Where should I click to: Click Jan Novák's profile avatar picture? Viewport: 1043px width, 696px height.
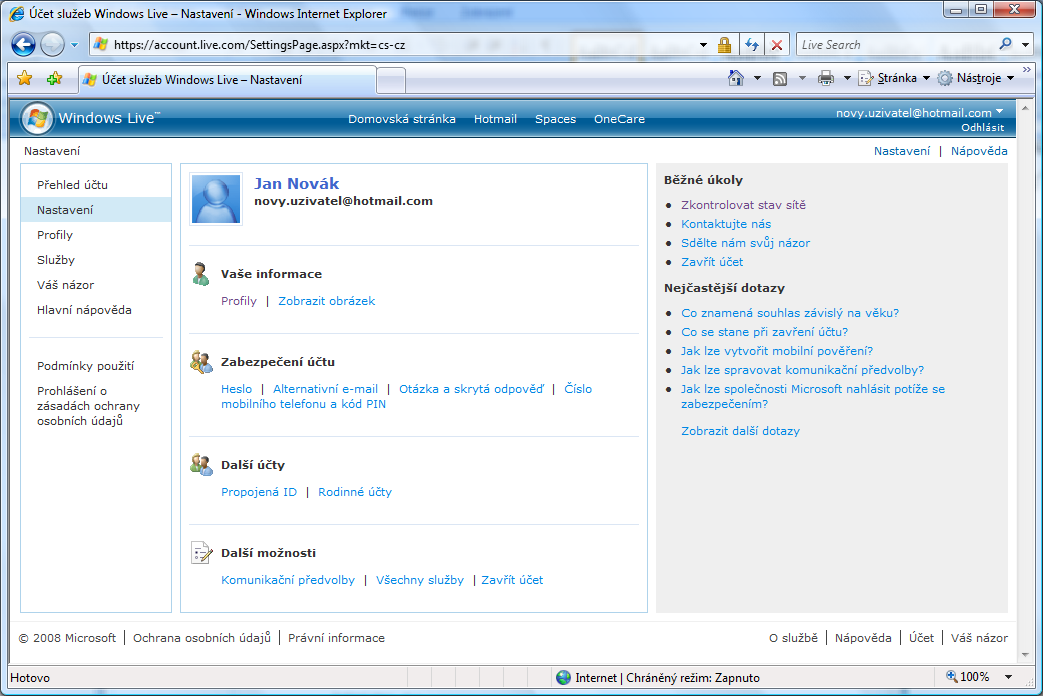pos(216,199)
